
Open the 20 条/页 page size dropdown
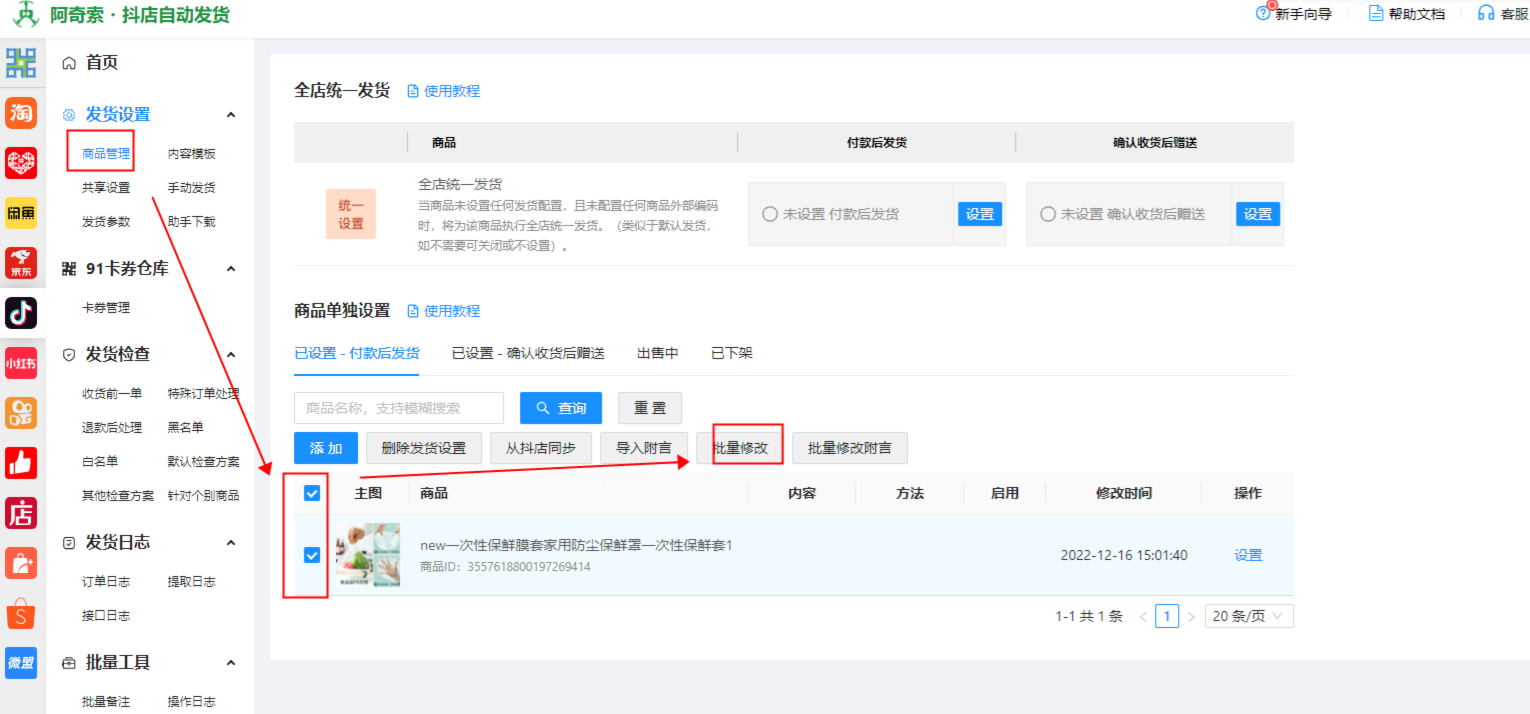pos(1249,616)
